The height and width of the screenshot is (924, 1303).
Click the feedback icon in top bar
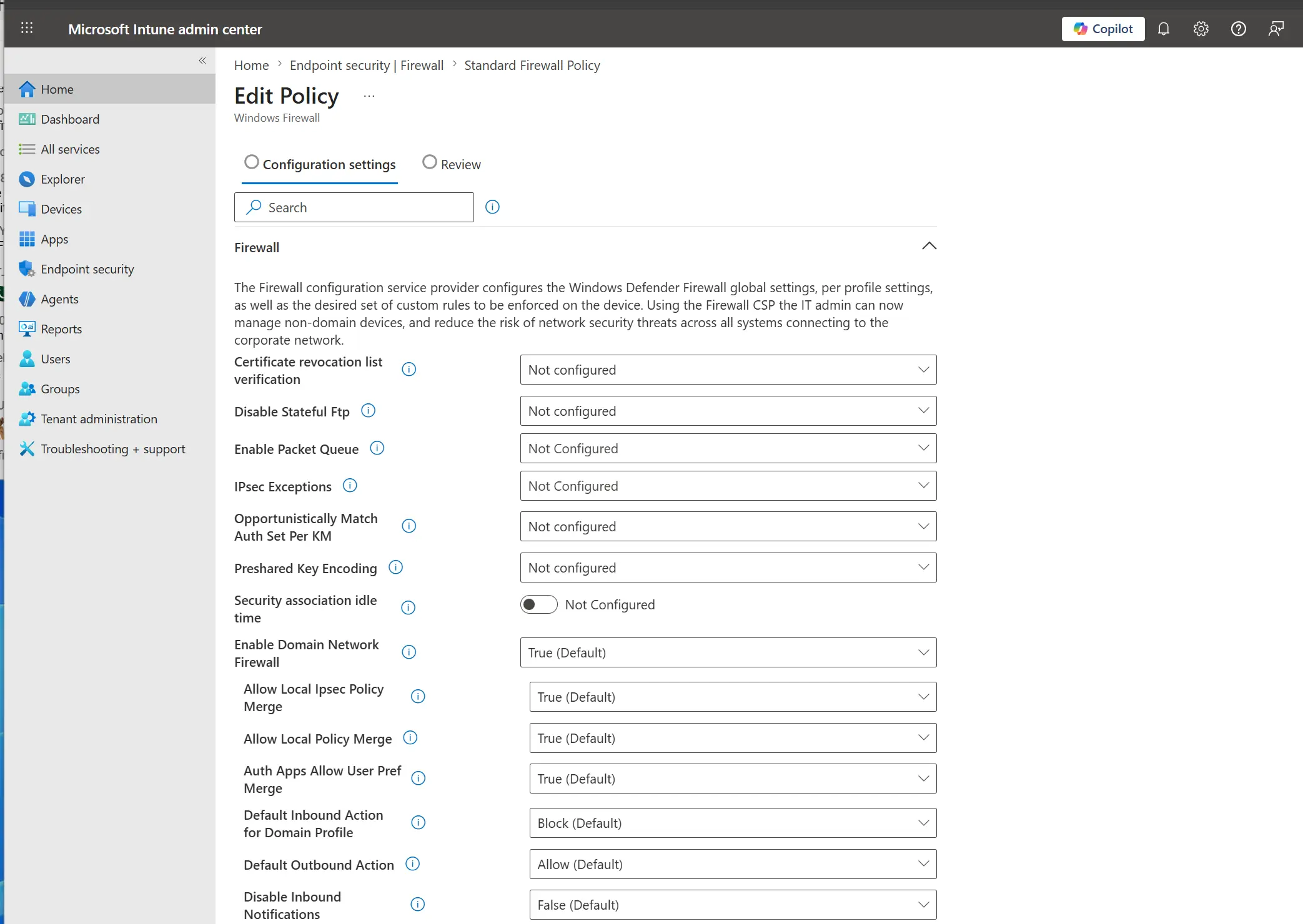[x=1276, y=29]
